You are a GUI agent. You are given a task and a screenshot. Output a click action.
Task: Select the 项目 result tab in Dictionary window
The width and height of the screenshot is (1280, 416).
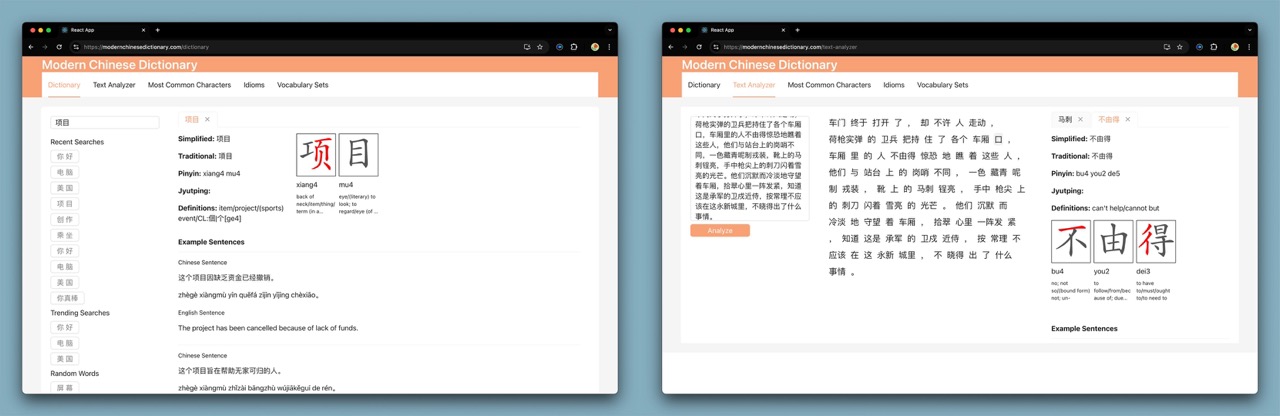192,119
